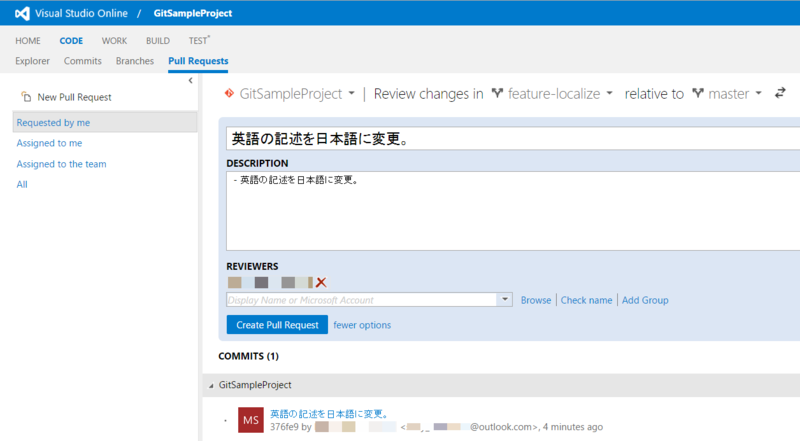This screenshot has width=800, height=441.
Task: Open the GitSampleProject repository dropdown
Action: pos(352,93)
